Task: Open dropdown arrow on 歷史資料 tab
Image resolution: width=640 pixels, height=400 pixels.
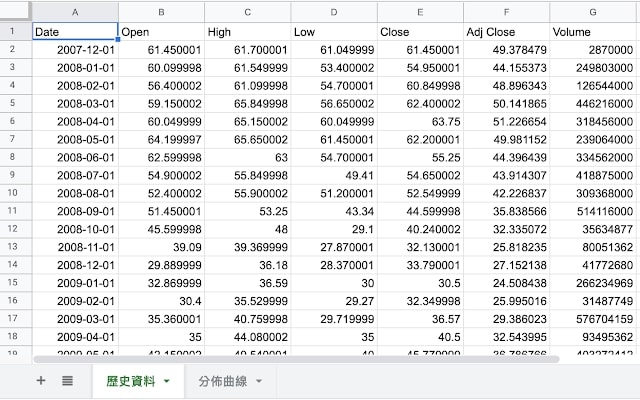Action: pyautogui.click(x=167, y=381)
